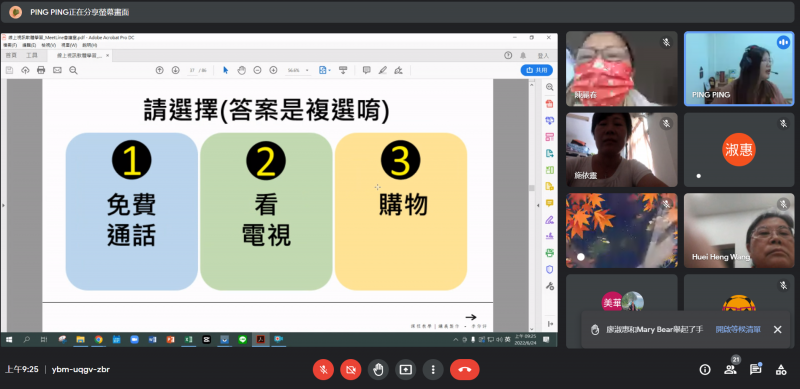Open more options menu in Meet
The height and width of the screenshot is (389, 800).
(x=433, y=370)
